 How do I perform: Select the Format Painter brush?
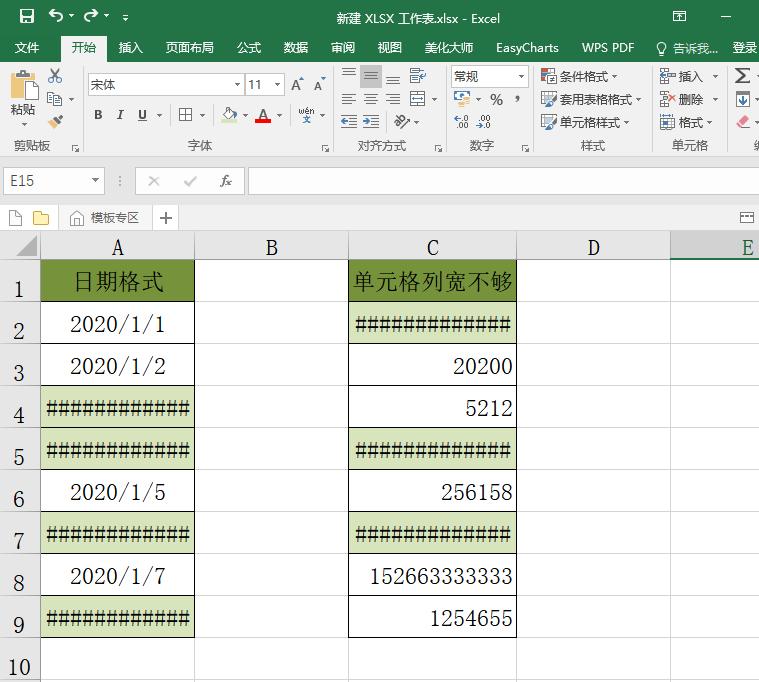tap(55, 121)
